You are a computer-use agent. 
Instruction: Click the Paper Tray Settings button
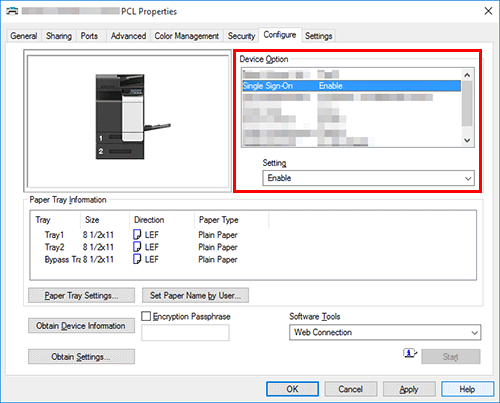click(81, 295)
